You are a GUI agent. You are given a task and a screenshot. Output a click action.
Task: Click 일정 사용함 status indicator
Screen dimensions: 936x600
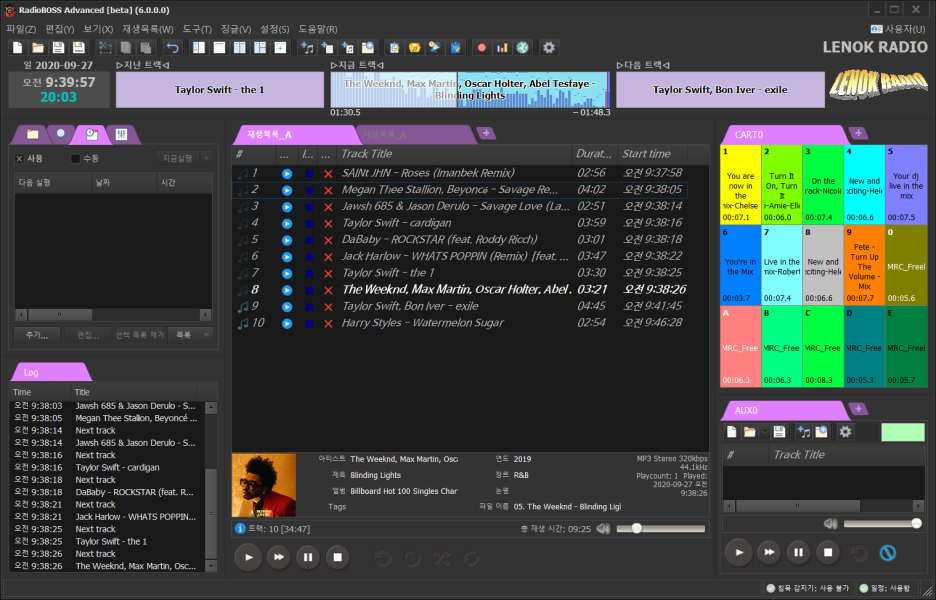(885, 588)
